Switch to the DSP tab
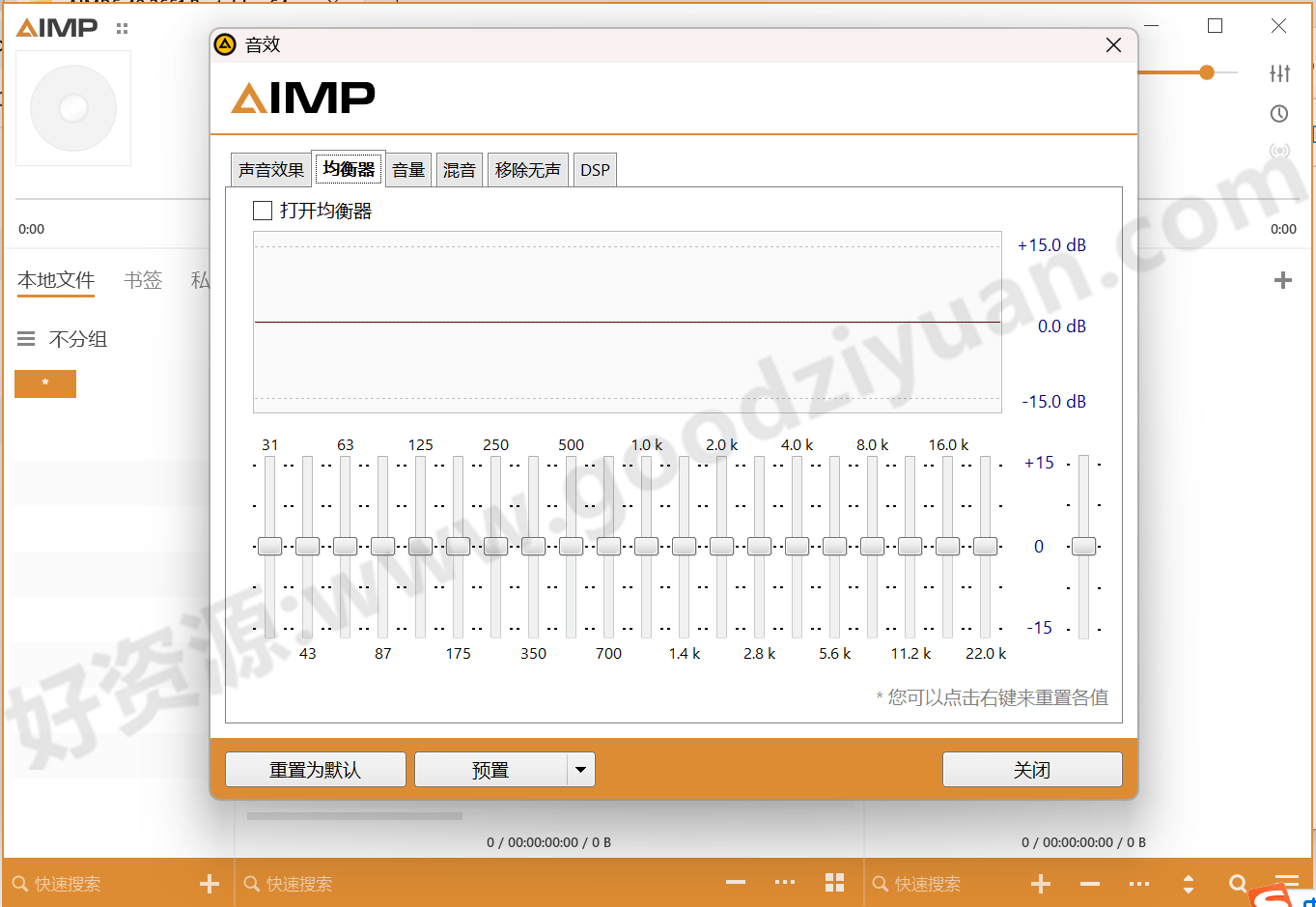 click(595, 169)
